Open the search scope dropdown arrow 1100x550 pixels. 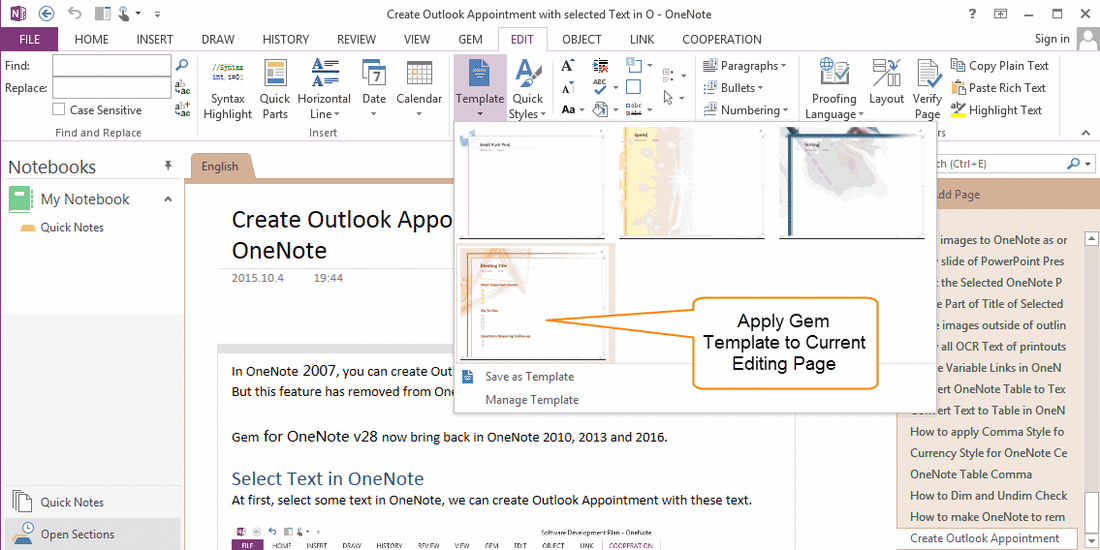tap(1088, 163)
